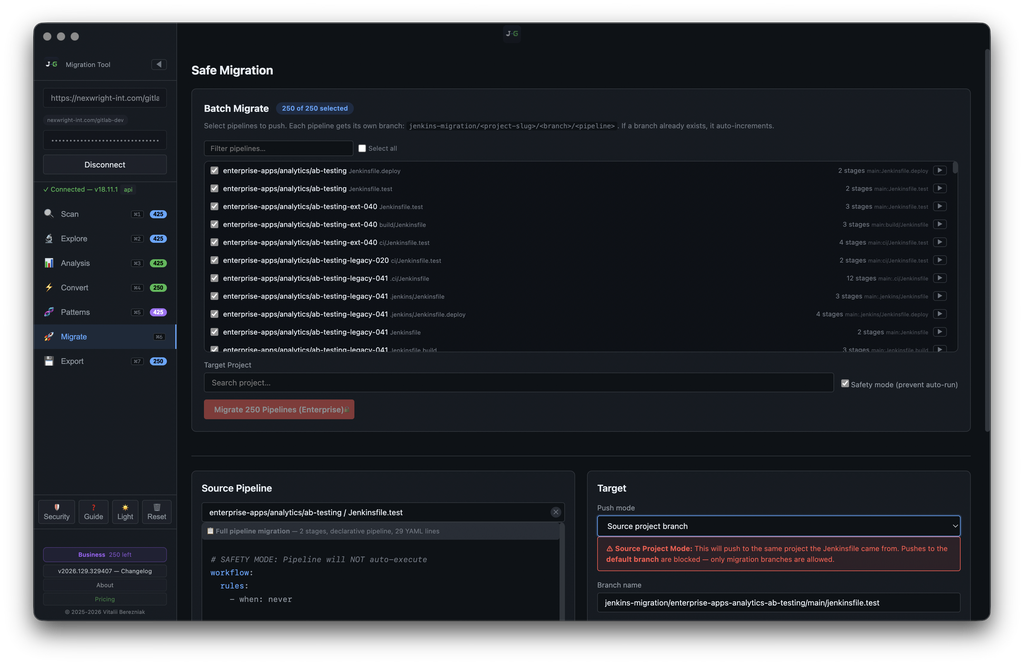
Task: Click the Business 250 left license badge
Action: (104, 555)
